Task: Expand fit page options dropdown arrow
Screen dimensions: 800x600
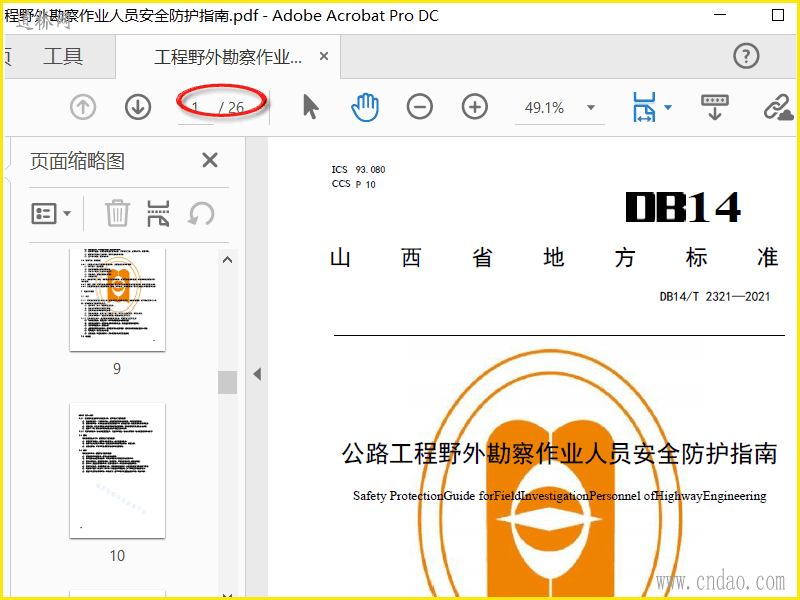Action: [x=668, y=108]
